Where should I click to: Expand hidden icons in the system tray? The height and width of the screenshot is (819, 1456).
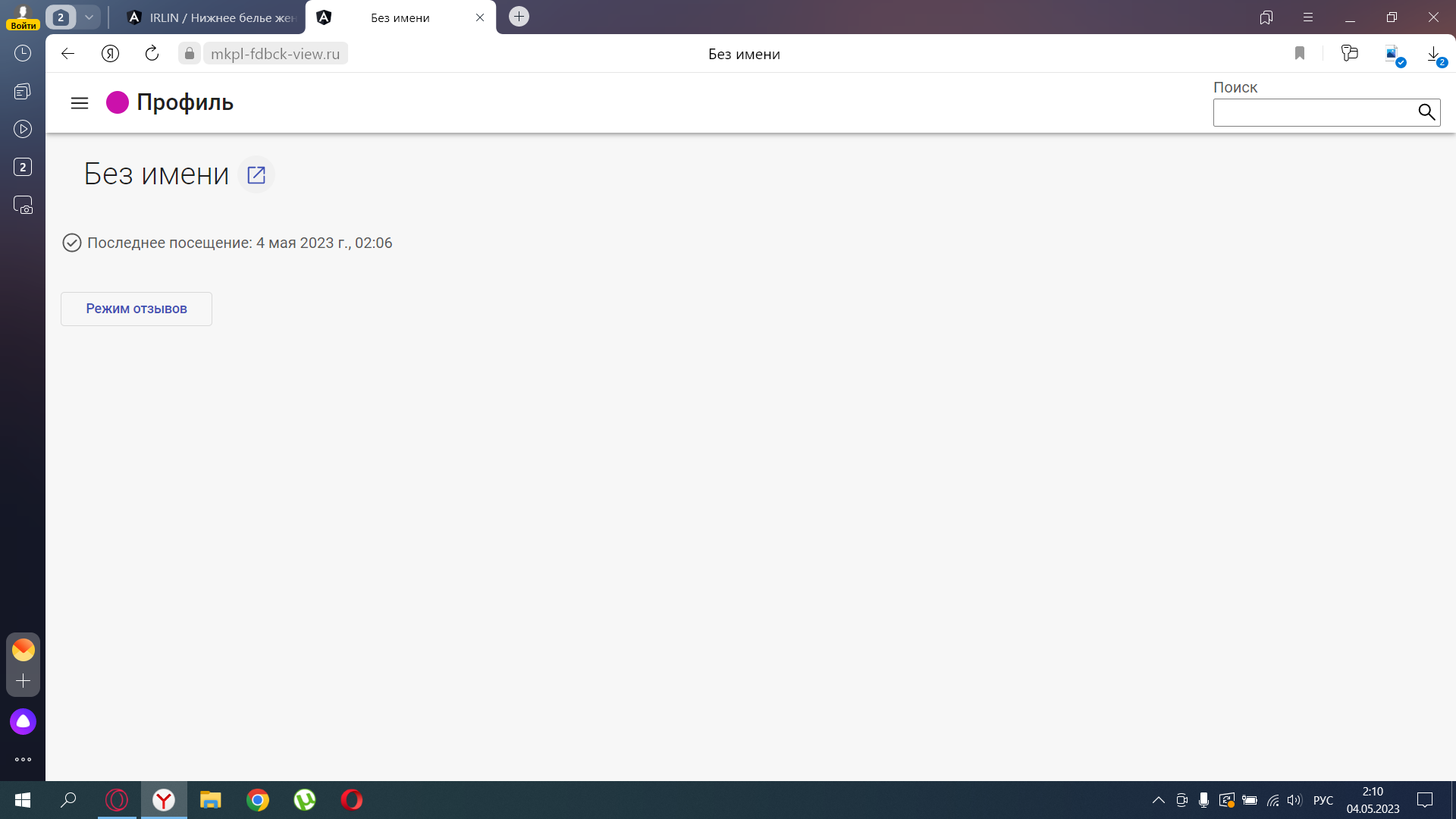1158,800
